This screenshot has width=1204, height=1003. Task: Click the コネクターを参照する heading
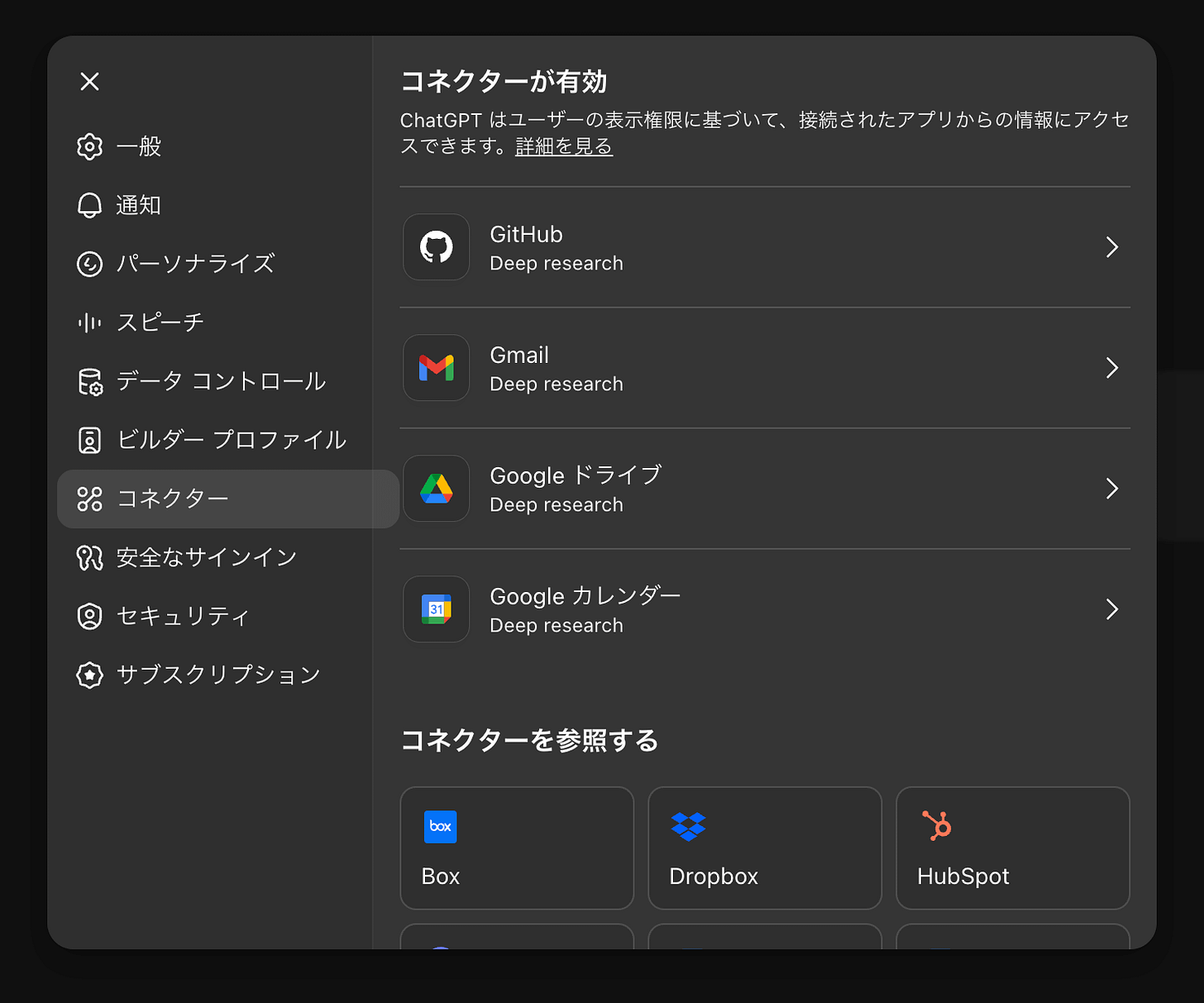pos(529,739)
